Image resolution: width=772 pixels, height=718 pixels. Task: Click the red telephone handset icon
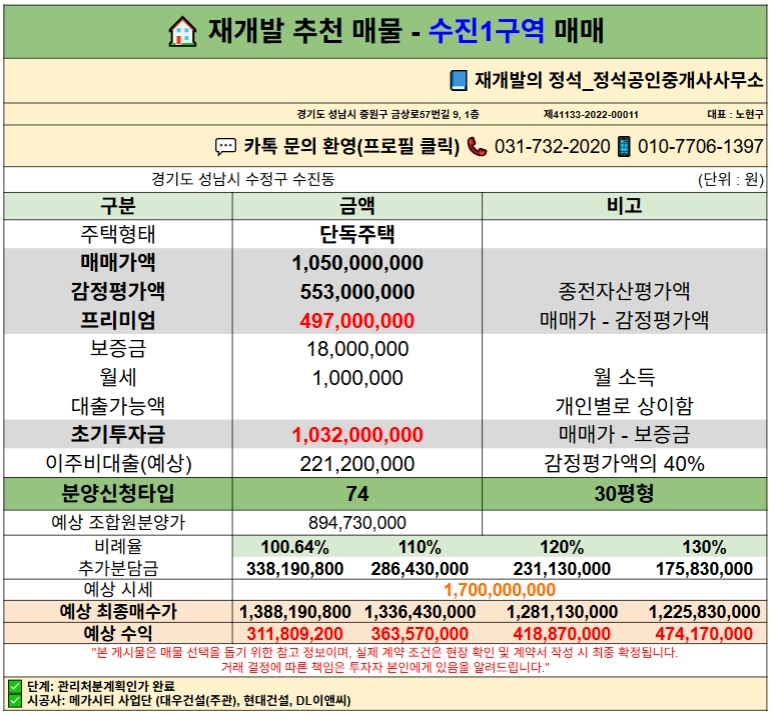(x=476, y=147)
